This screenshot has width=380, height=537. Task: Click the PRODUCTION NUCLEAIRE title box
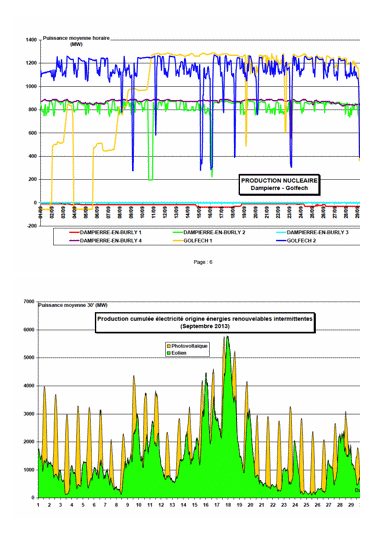(279, 184)
